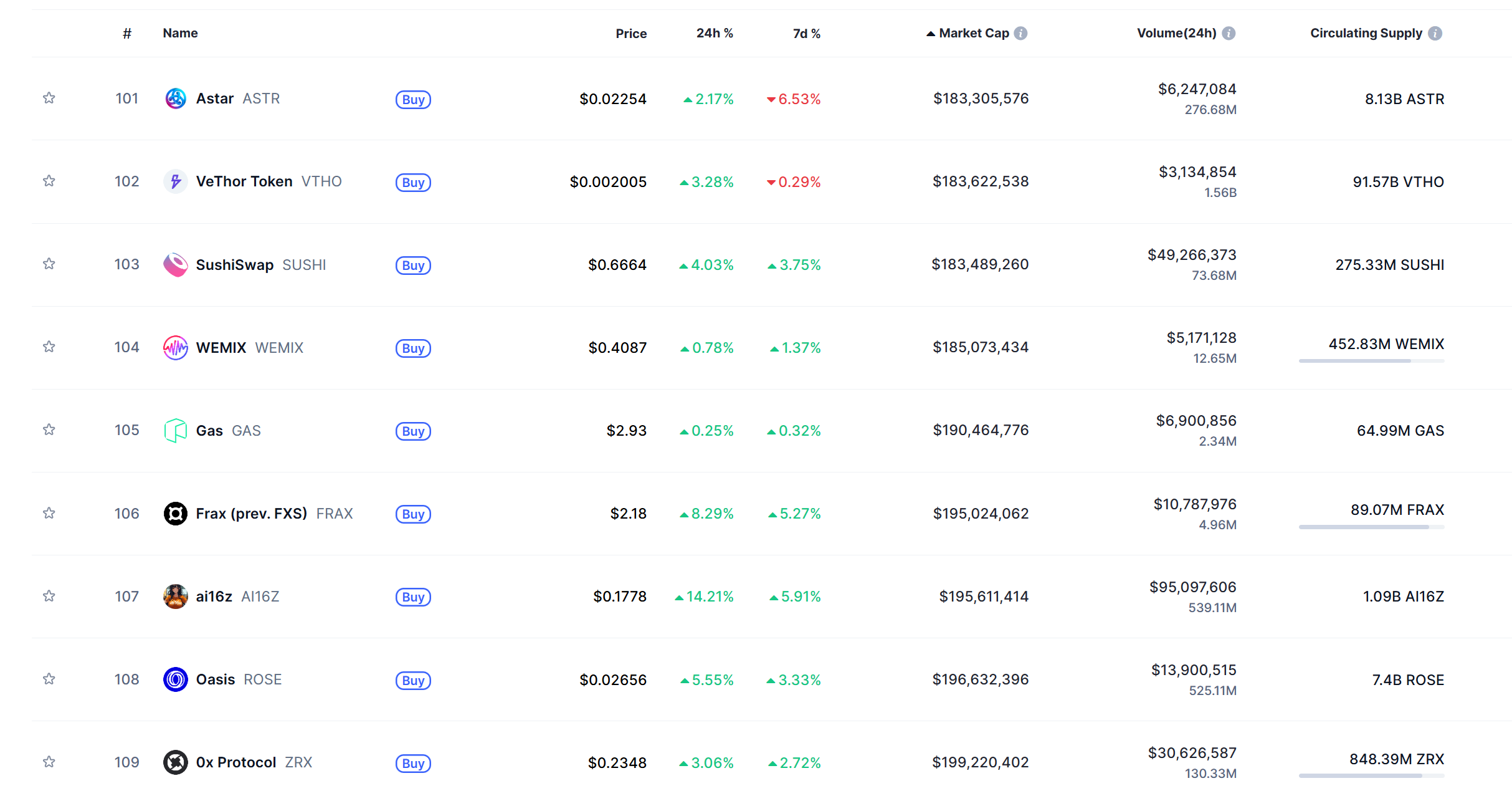Click VeThor supply 91.57B VTHO
Screen dimensions: 1512x801
pyautogui.click(x=1398, y=182)
